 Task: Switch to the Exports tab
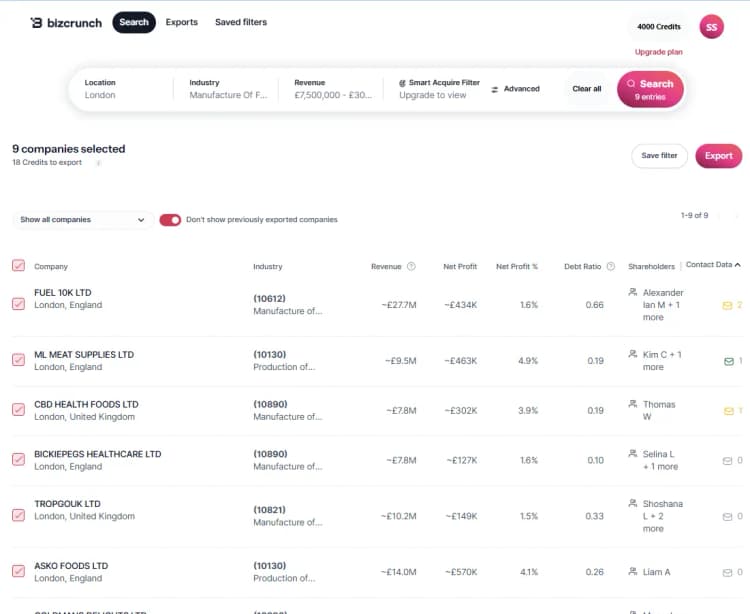pyautogui.click(x=182, y=22)
